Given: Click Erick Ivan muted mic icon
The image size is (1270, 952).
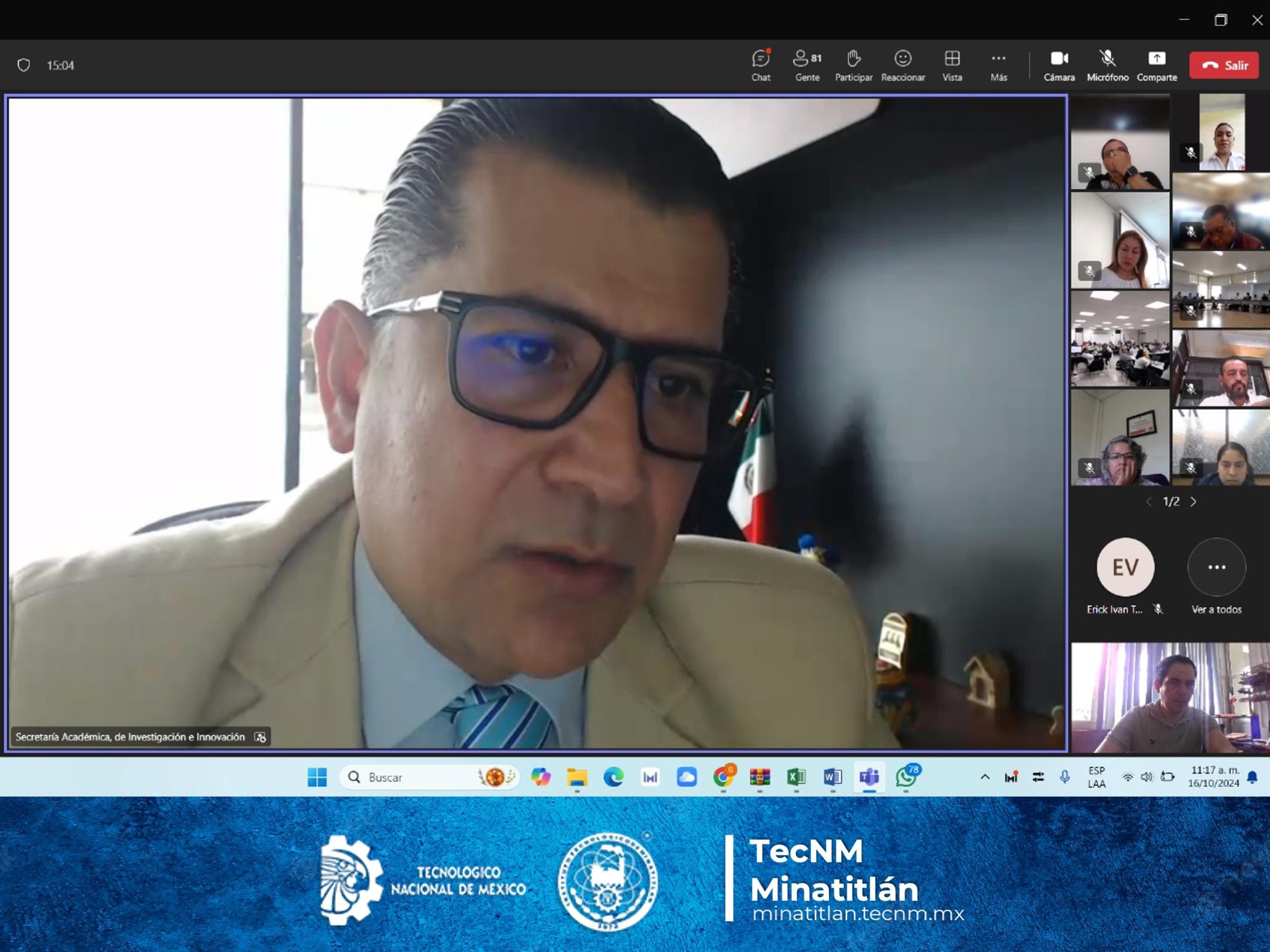Looking at the screenshot, I should [x=1158, y=609].
